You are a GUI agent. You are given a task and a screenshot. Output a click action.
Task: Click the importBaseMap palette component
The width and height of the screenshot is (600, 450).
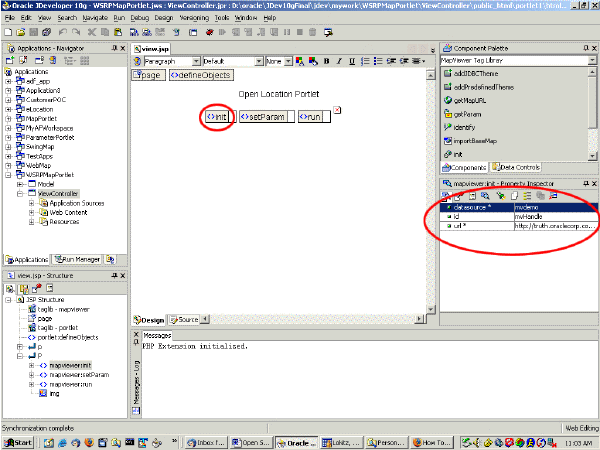(x=475, y=141)
